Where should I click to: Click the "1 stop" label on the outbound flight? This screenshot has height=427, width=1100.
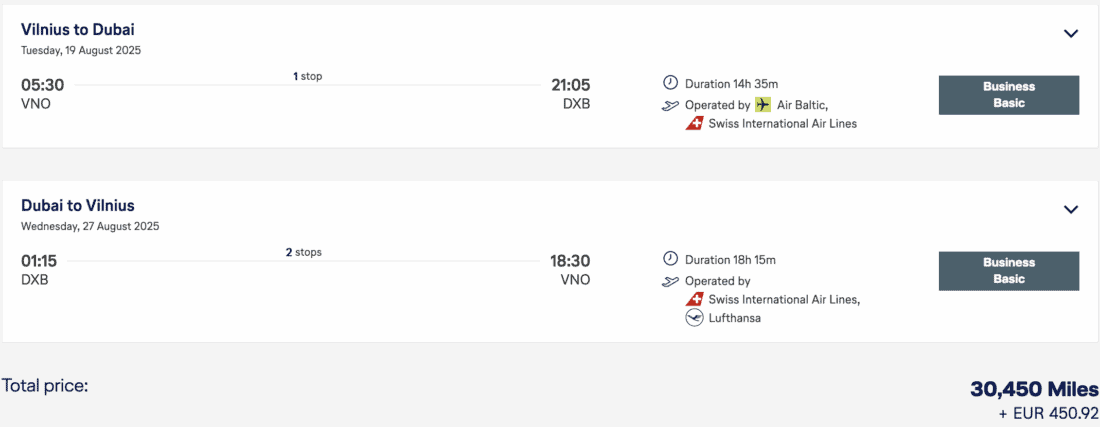[307, 76]
